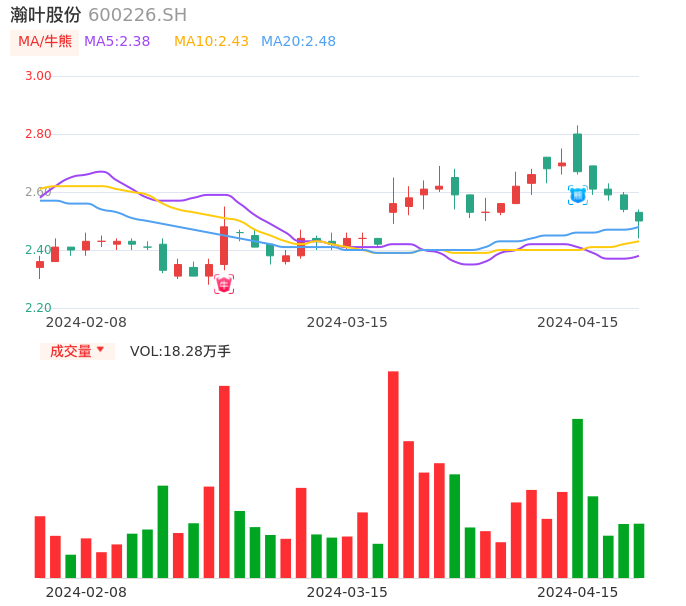Click the stock code 600226.SH
This screenshot has height=606, width=686.
point(137,15)
